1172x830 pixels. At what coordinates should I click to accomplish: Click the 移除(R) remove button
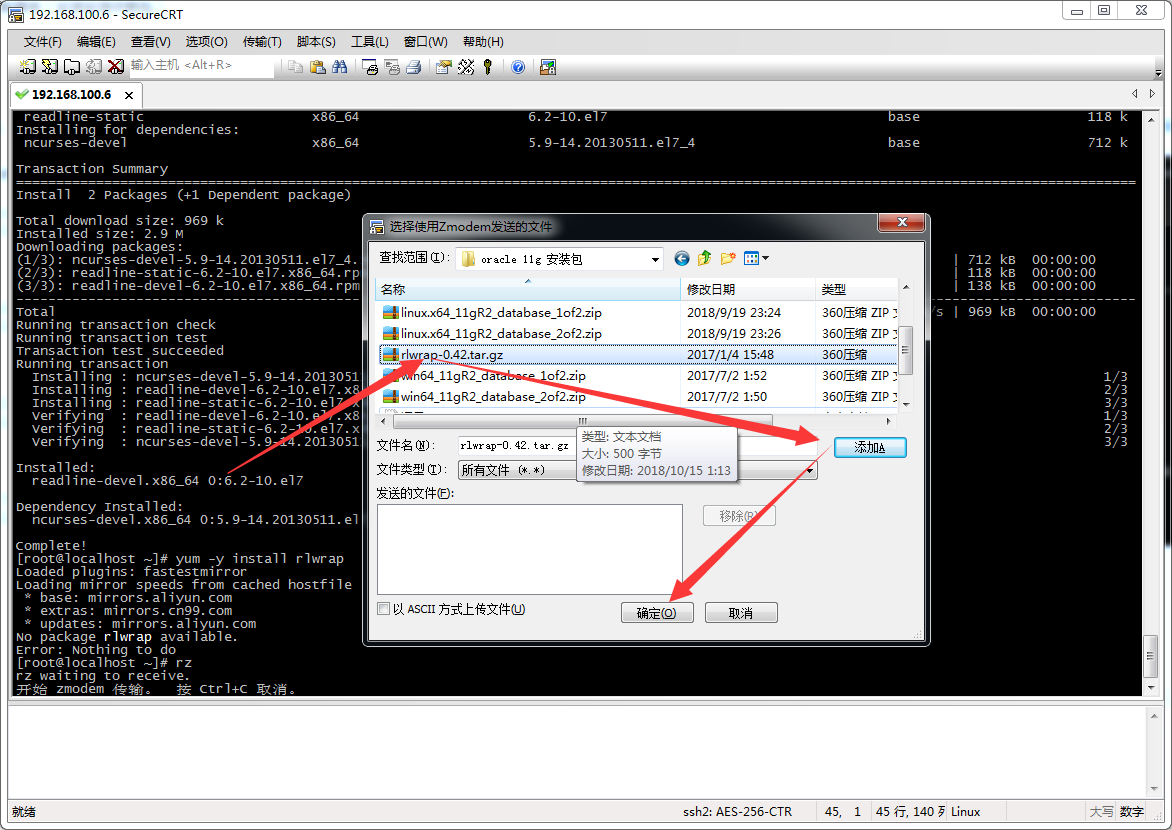[x=739, y=516]
